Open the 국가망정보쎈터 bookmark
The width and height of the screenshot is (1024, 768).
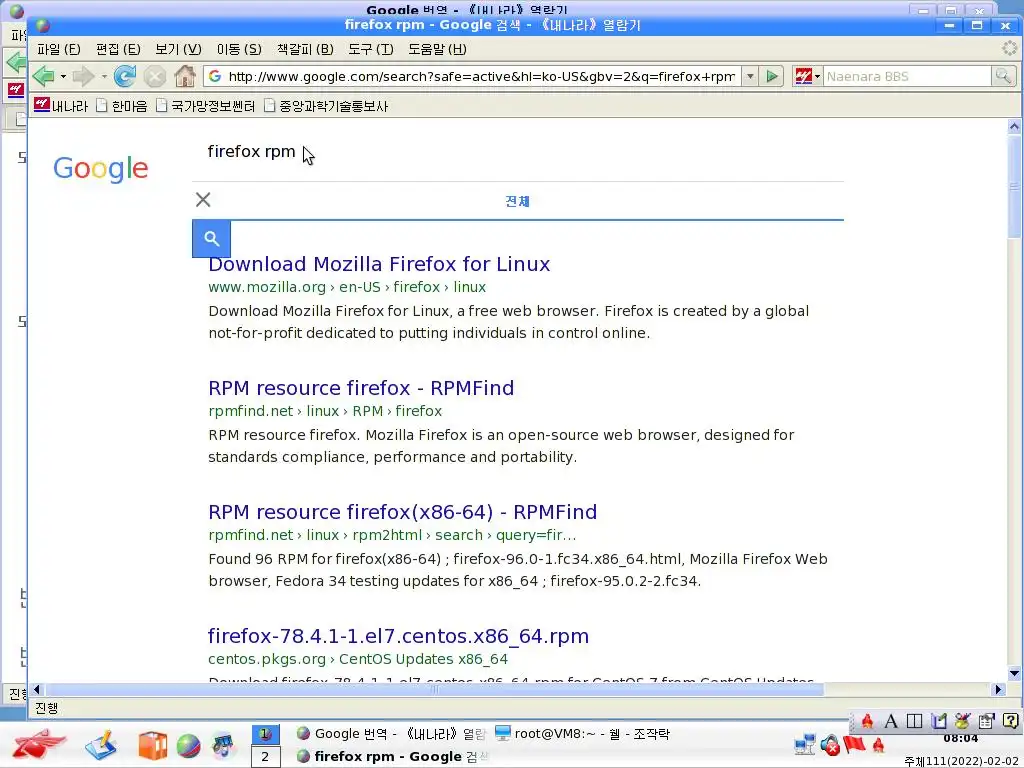[x=205, y=106]
